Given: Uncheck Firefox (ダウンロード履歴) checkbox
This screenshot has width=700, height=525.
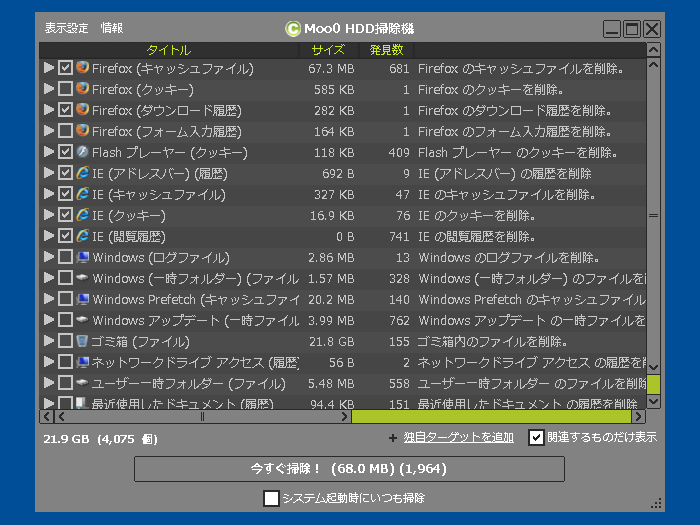Looking at the screenshot, I should [65, 110].
